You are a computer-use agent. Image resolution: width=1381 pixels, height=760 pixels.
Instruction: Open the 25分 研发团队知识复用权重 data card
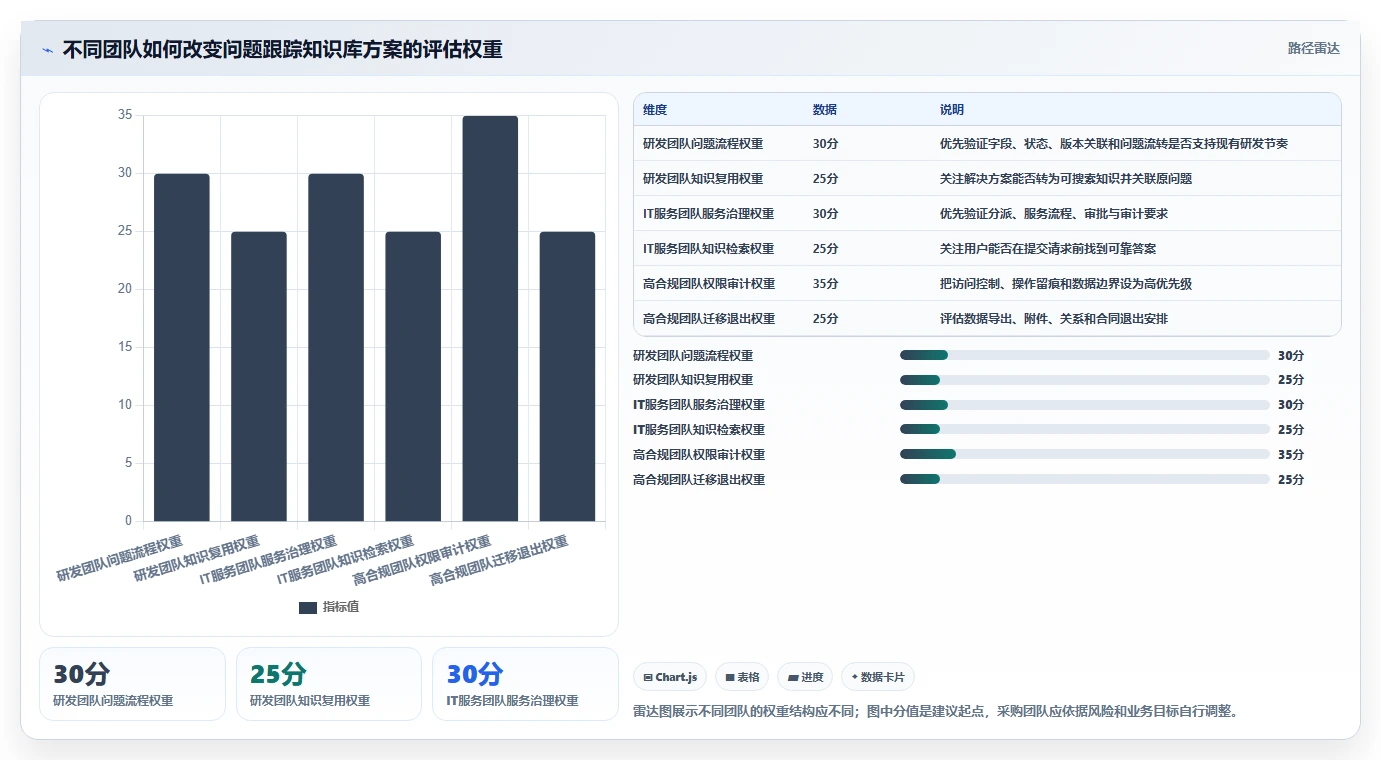[329, 684]
